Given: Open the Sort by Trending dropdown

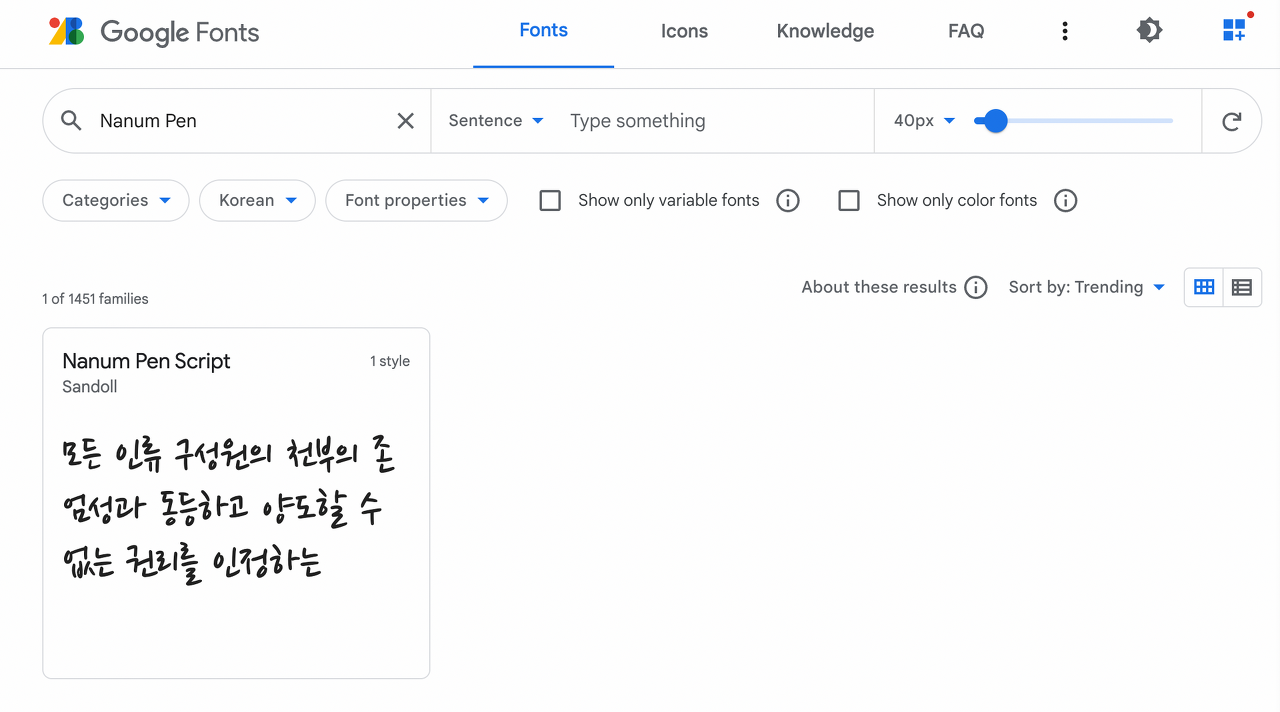Looking at the screenshot, I should pos(1087,287).
